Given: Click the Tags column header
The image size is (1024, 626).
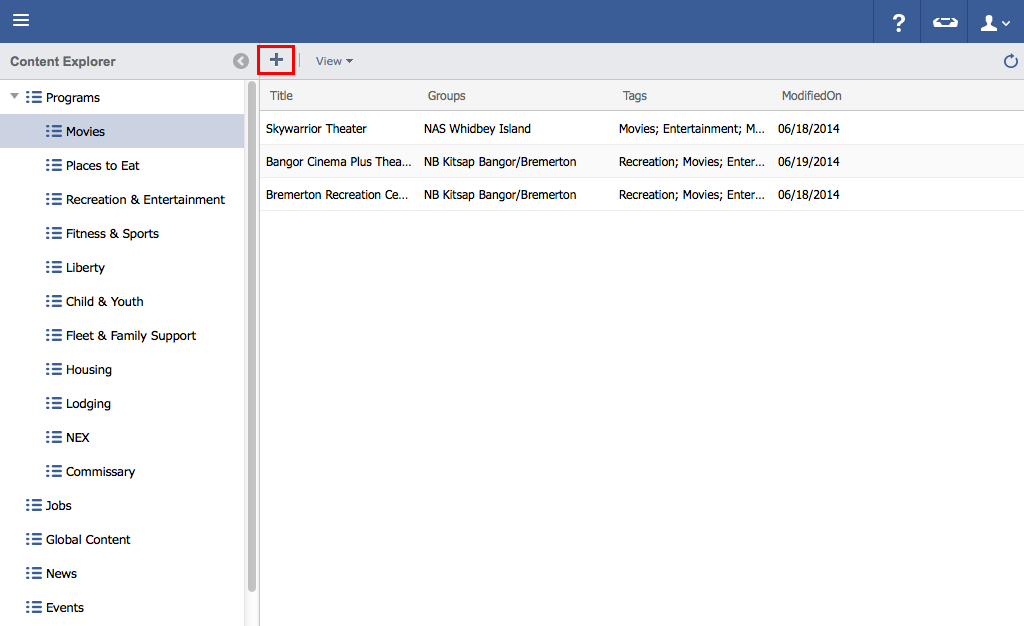Looking at the screenshot, I should pyautogui.click(x=634, y=96).
